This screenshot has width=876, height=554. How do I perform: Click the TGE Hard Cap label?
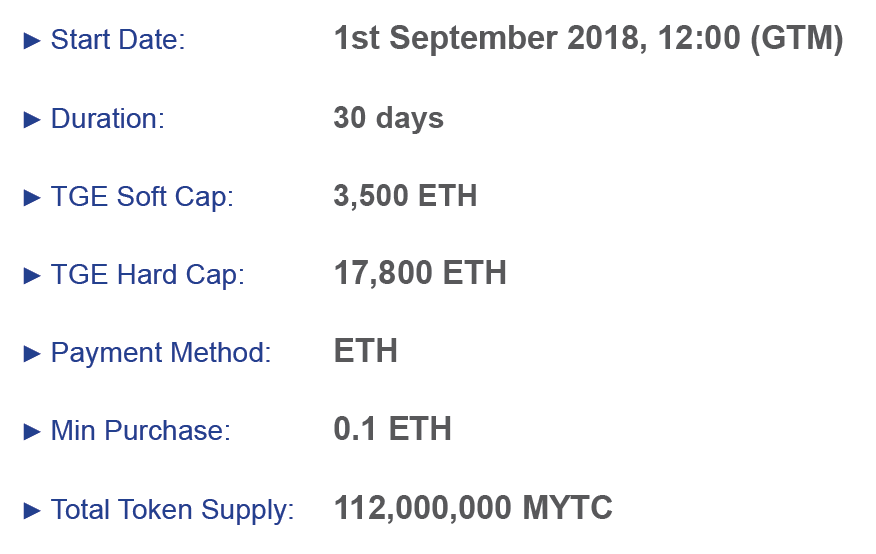(x=147, y=275)
